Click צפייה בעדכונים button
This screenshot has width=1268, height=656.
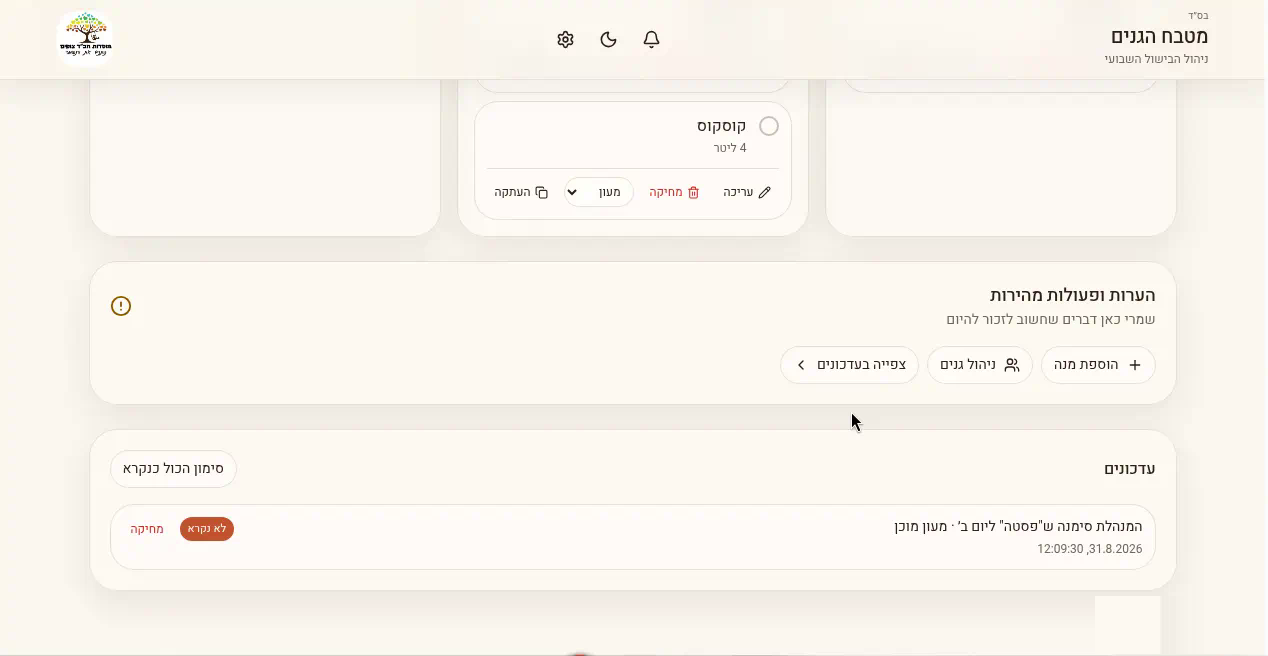[850, 365]
